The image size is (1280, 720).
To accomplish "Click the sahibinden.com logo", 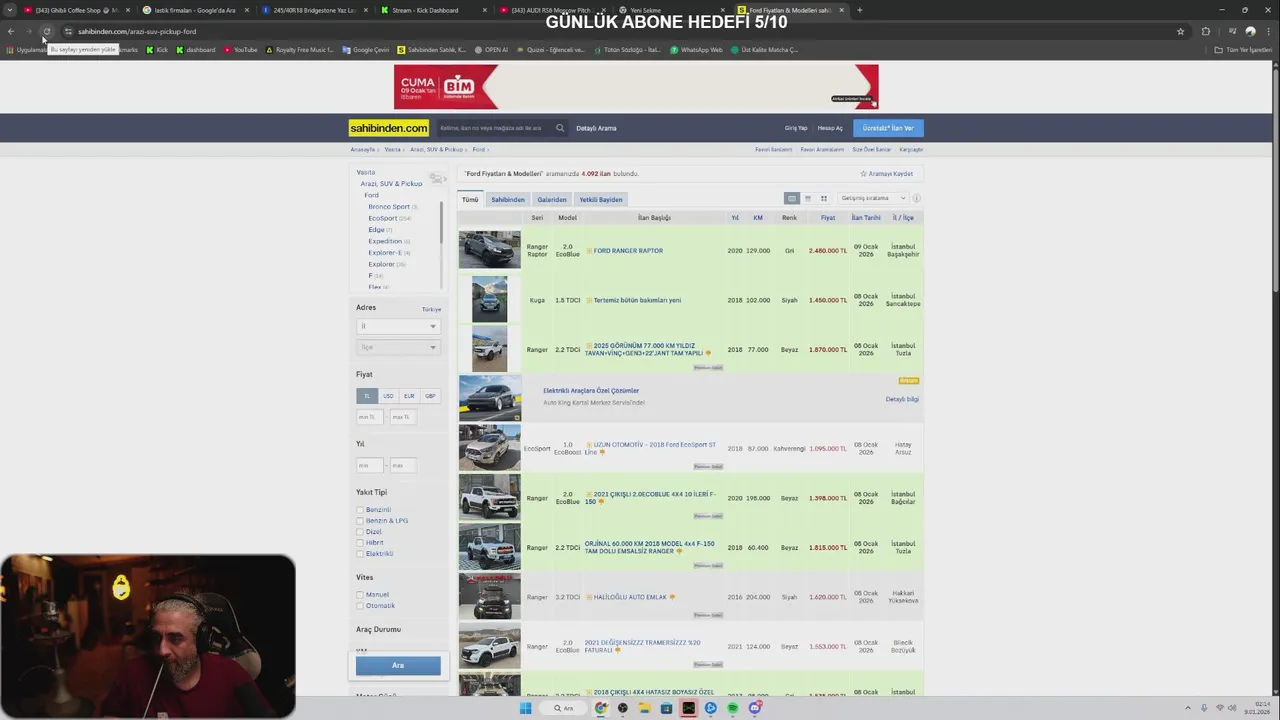I will tap(389, 128).
